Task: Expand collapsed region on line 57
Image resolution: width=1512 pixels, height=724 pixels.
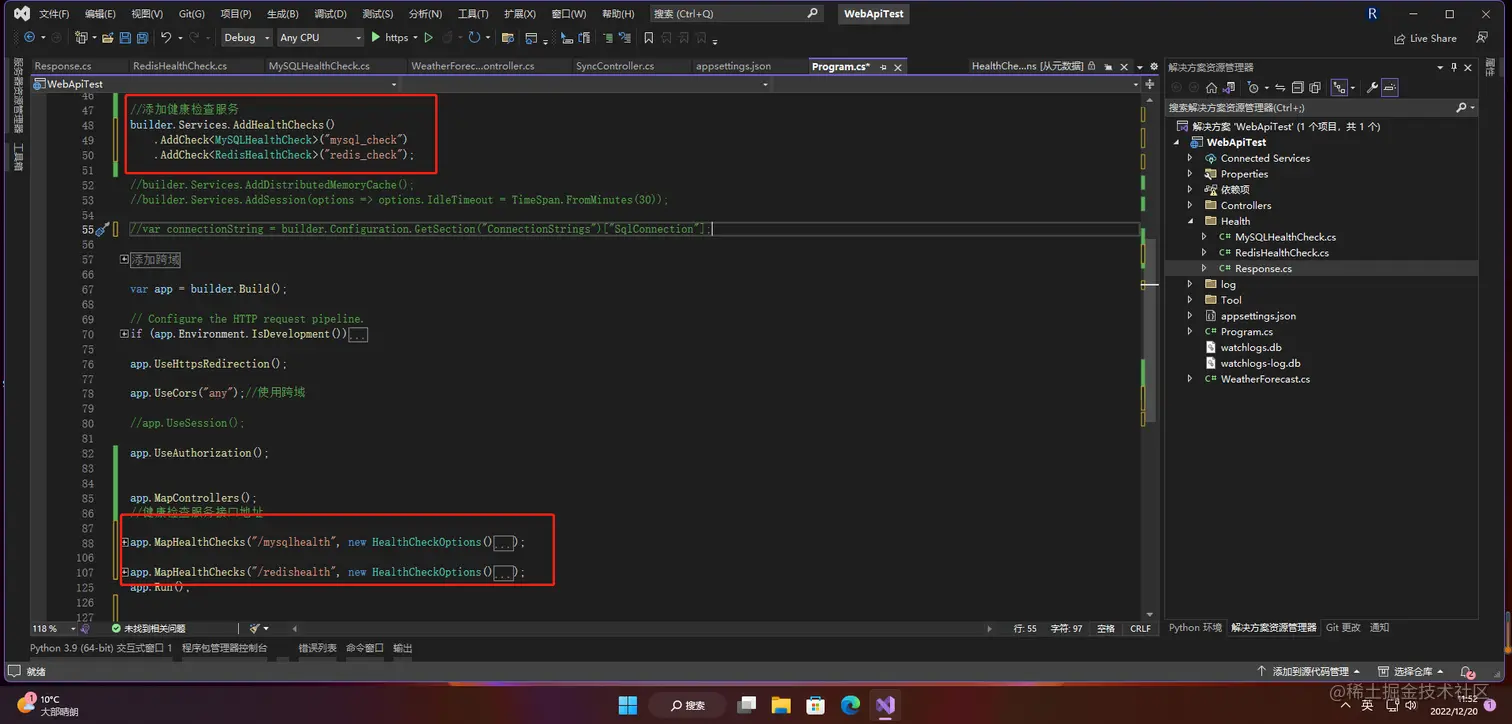Action: tap(125, 259)
